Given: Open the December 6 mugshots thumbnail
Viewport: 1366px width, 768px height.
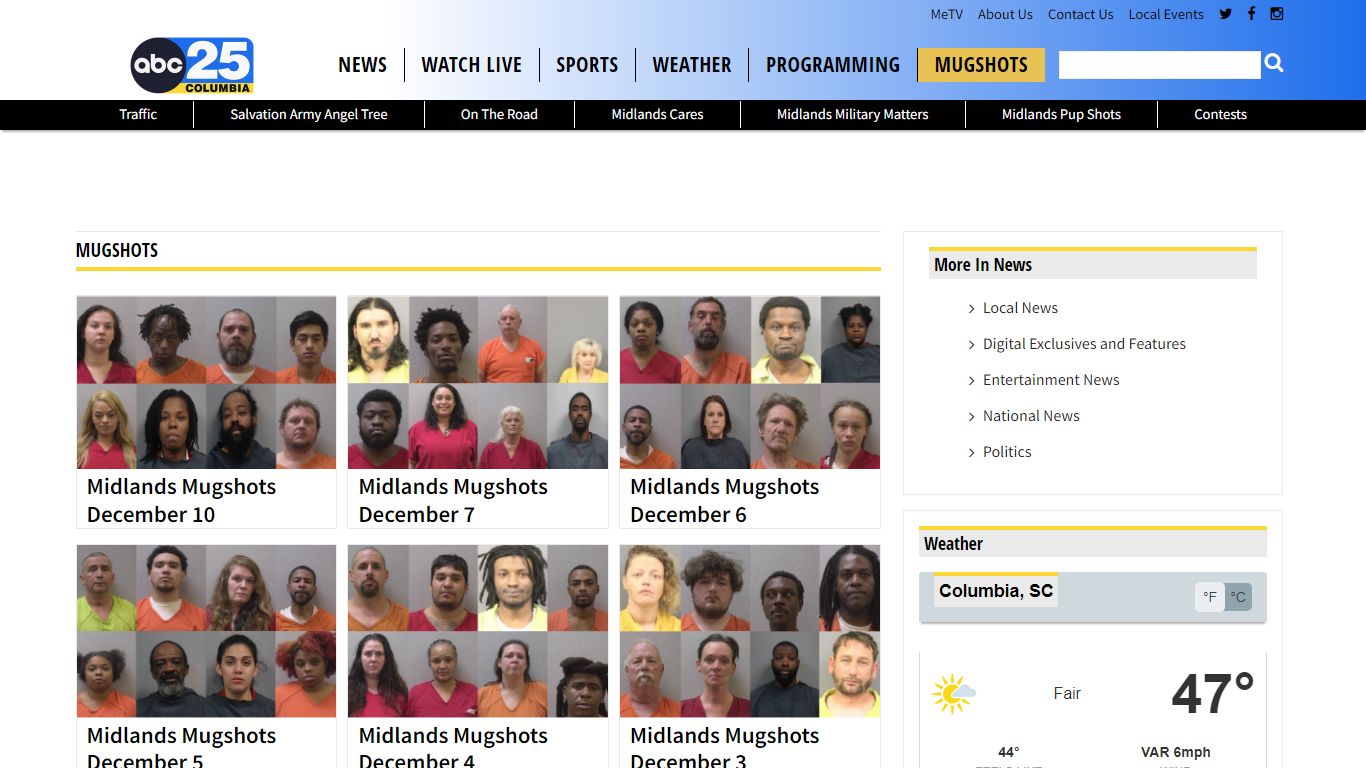Looking at the screenshot, I should click(x=750, y=382).
